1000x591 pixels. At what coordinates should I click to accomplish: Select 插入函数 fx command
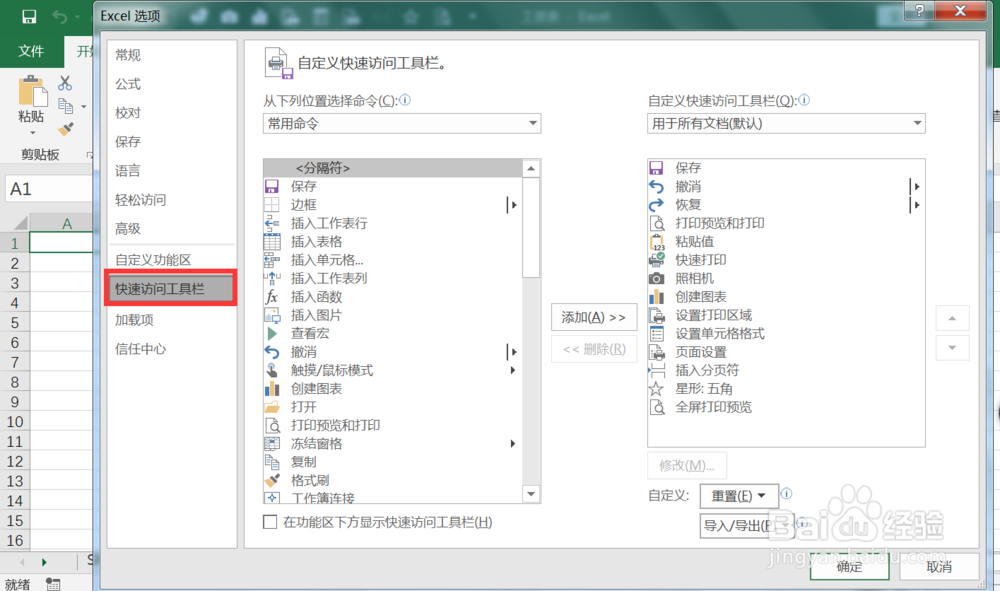(x=392, y=297)
